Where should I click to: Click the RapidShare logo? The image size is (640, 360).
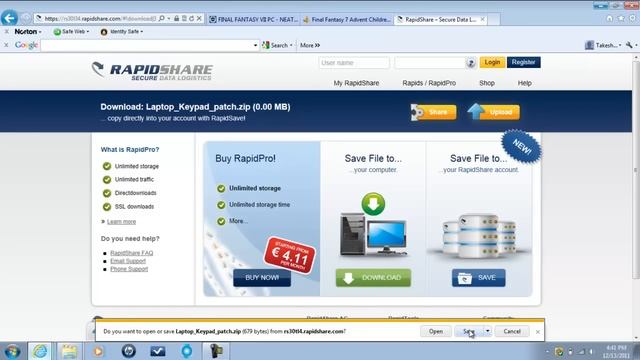tap(152, 71)
